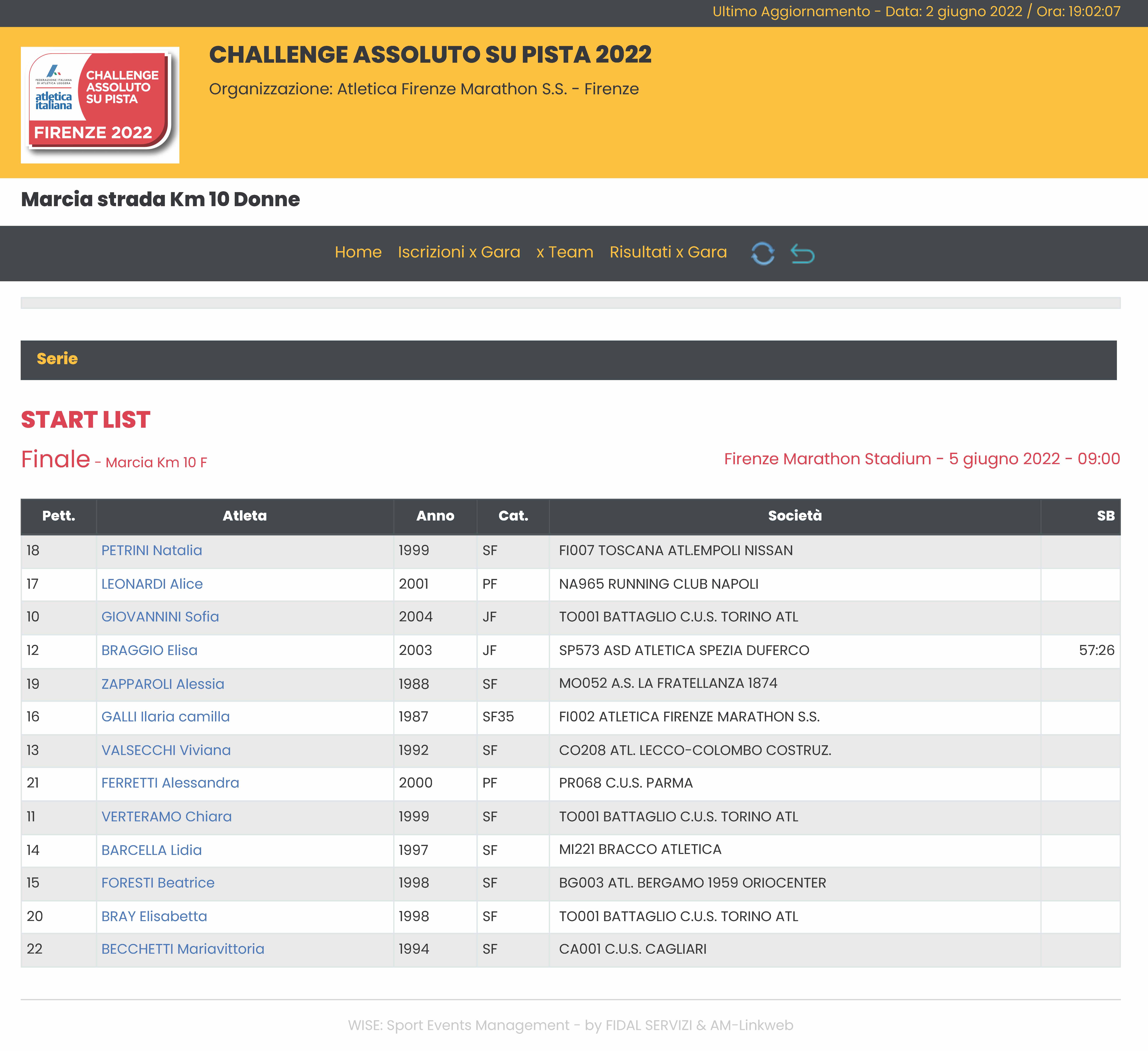The image size is (1148, 1051).
Task: Open athlete LEONARDI Alice link
Action: pos(152,584)
